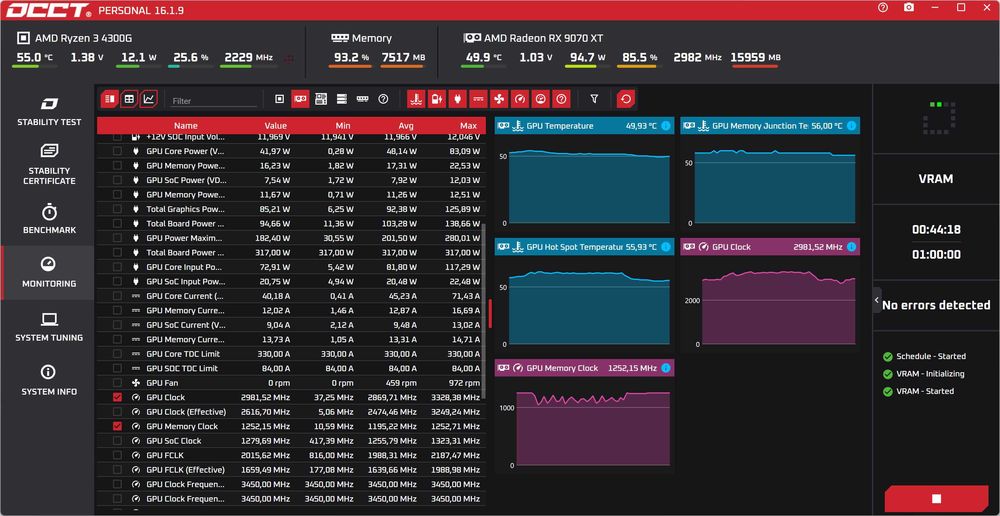The height and width of the screenshot is (516, 1000).
Task: Toggle current sensor type filter
Action: tap(478, 99)
